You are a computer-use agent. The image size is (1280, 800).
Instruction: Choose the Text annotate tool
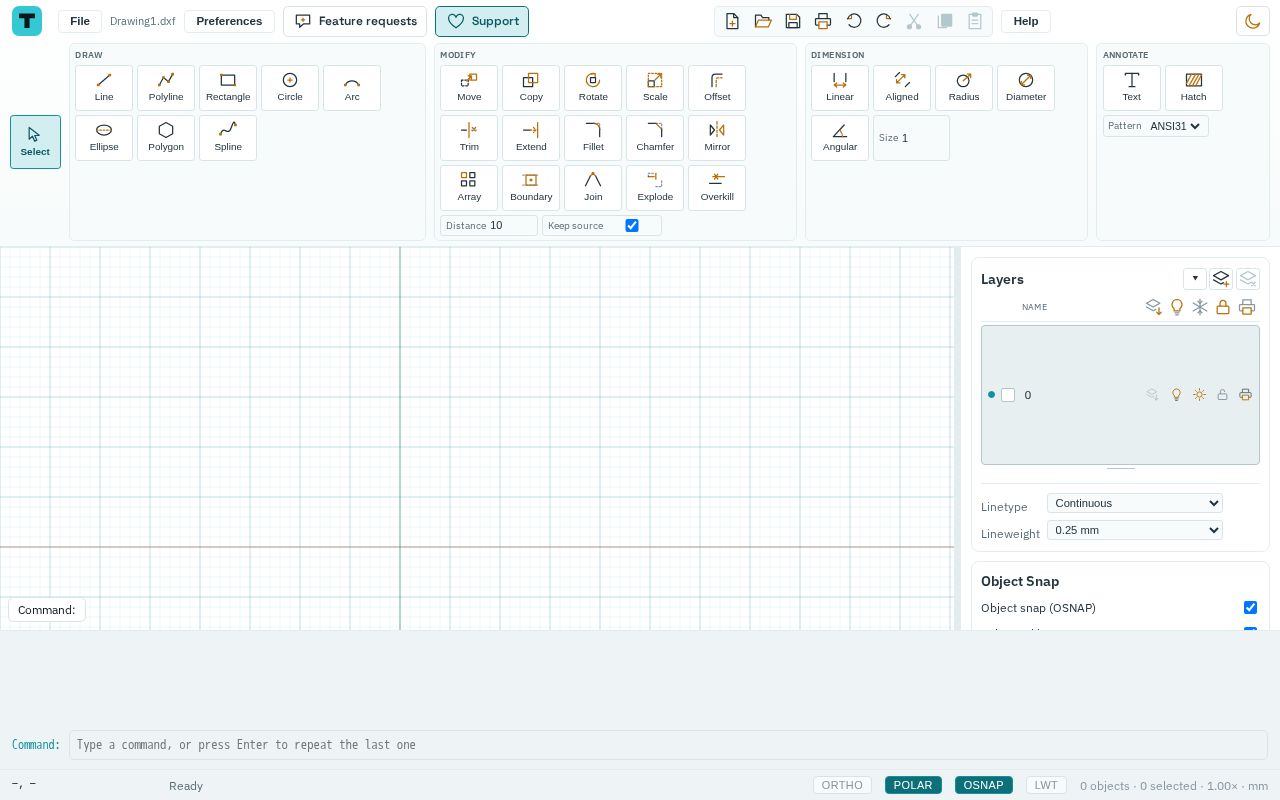[1132, 88]
